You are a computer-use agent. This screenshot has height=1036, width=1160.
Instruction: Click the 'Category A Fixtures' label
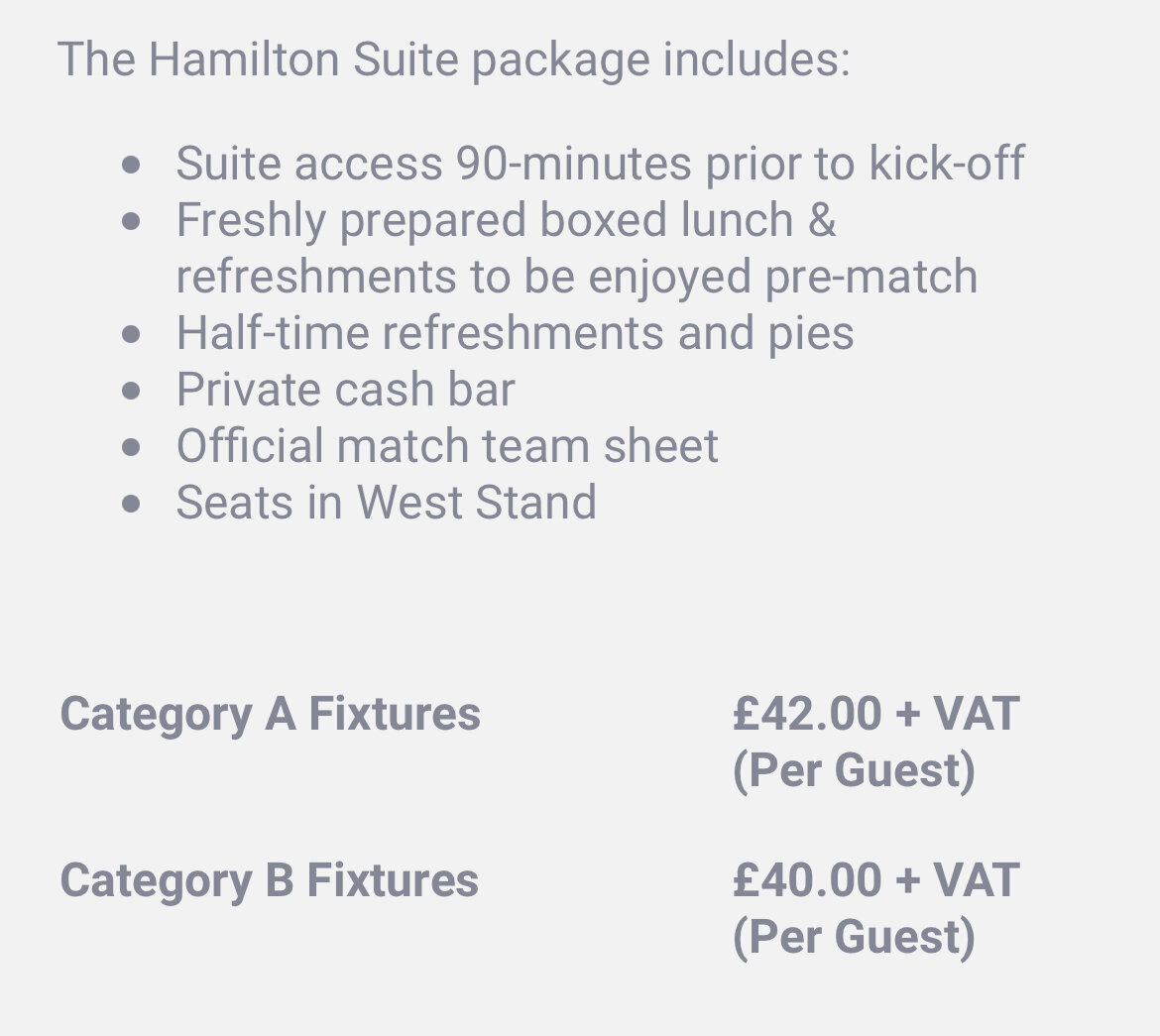coord(270,715)
